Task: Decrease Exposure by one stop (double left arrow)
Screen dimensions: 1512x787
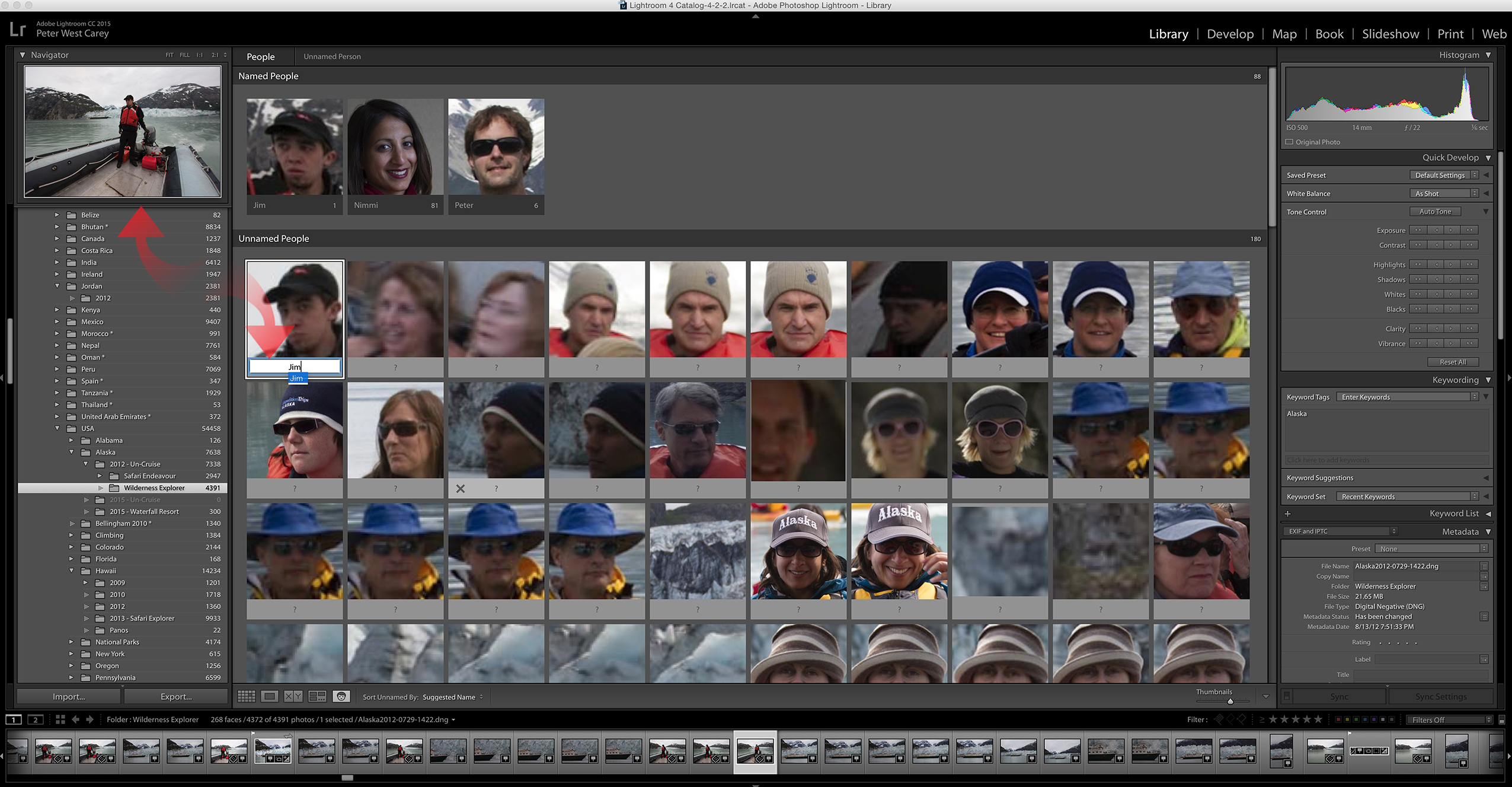Action: coord(1418,230)
